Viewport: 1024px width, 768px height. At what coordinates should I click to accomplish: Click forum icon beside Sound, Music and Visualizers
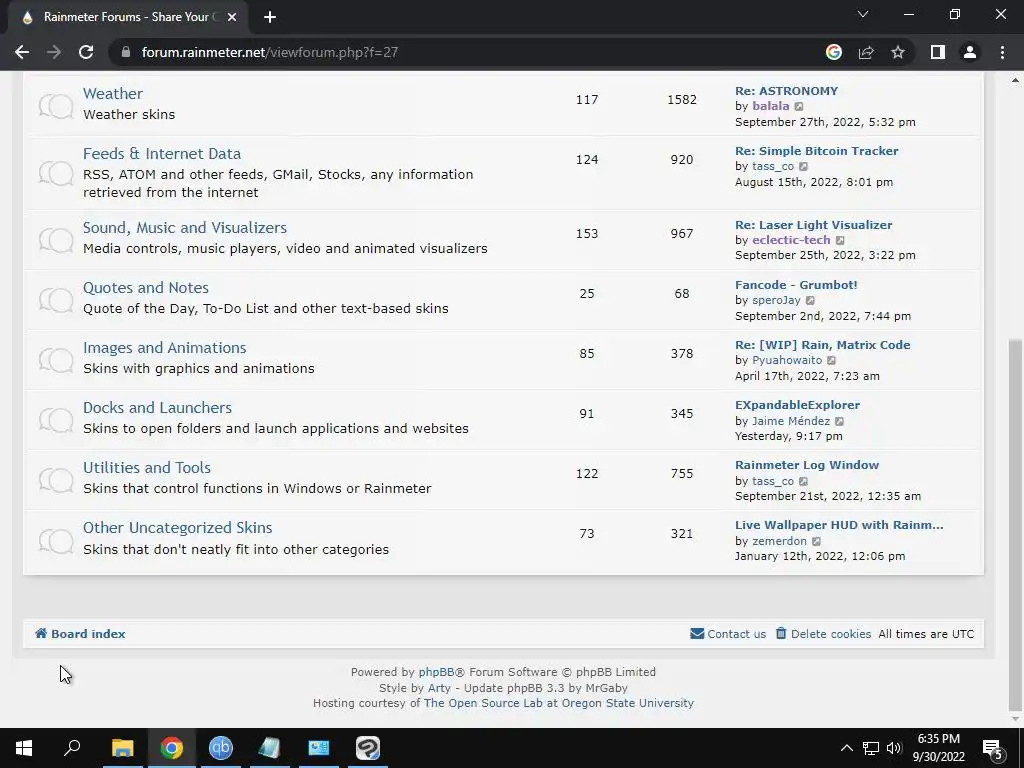click(56, 240)
